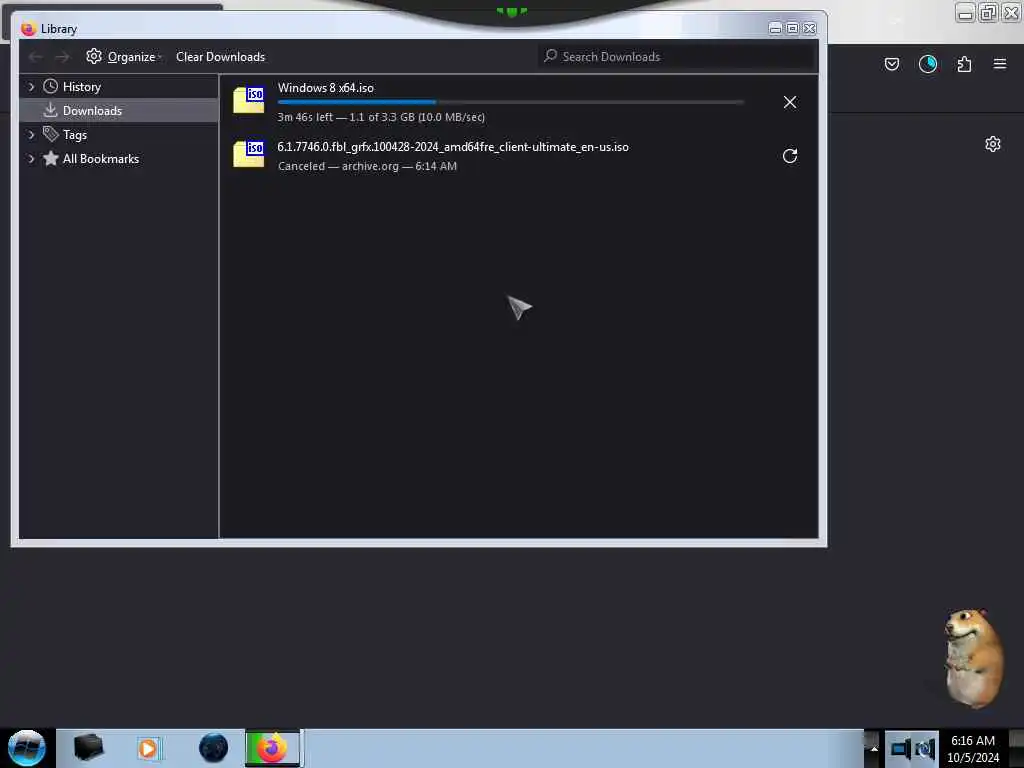Expand the History tree node
Viewport: 1024px width, 768px height.
31,86
